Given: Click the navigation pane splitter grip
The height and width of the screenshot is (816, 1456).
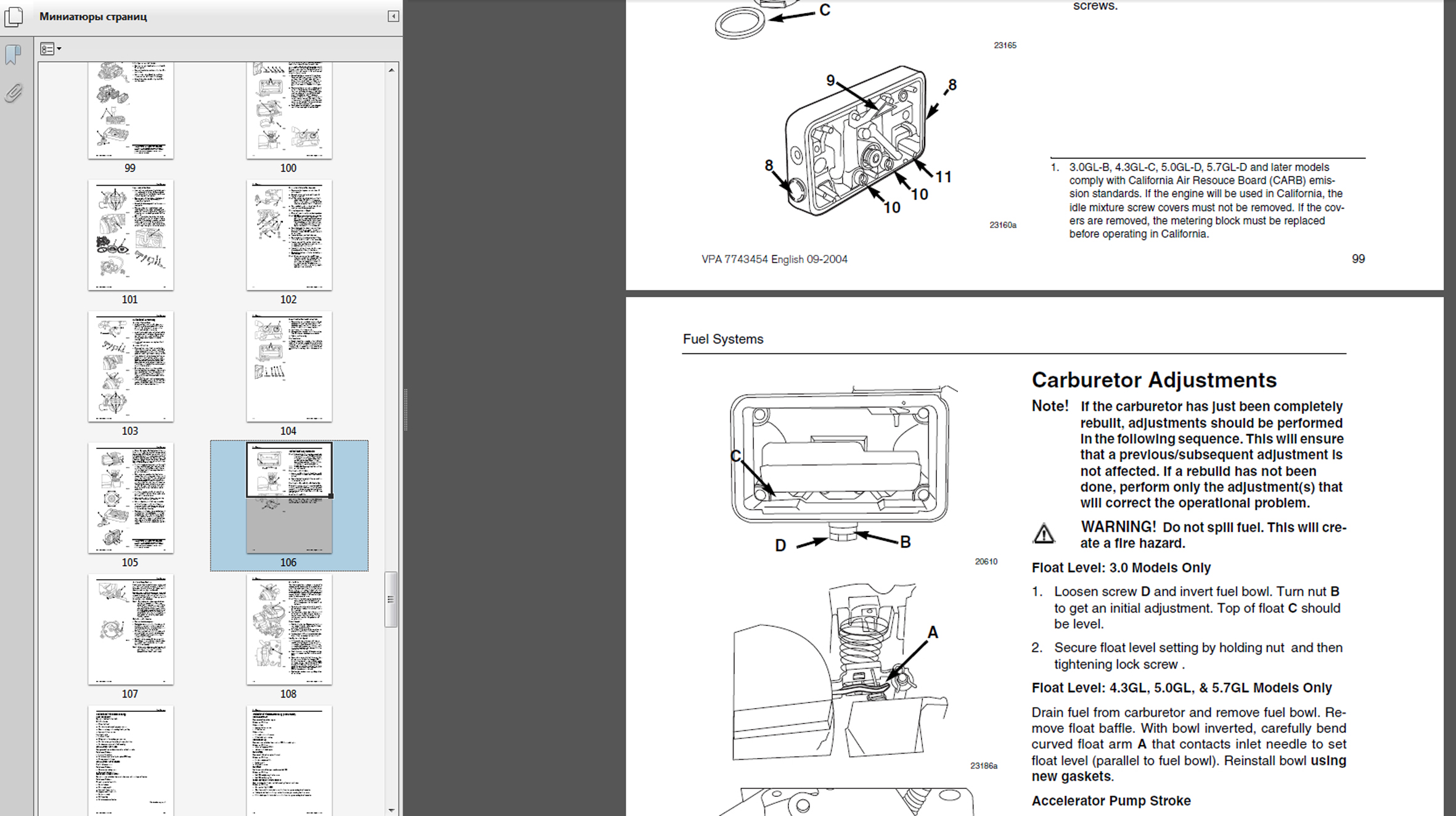Looking at the screenshot, I should pyautogui.click(x=405, y=409).
